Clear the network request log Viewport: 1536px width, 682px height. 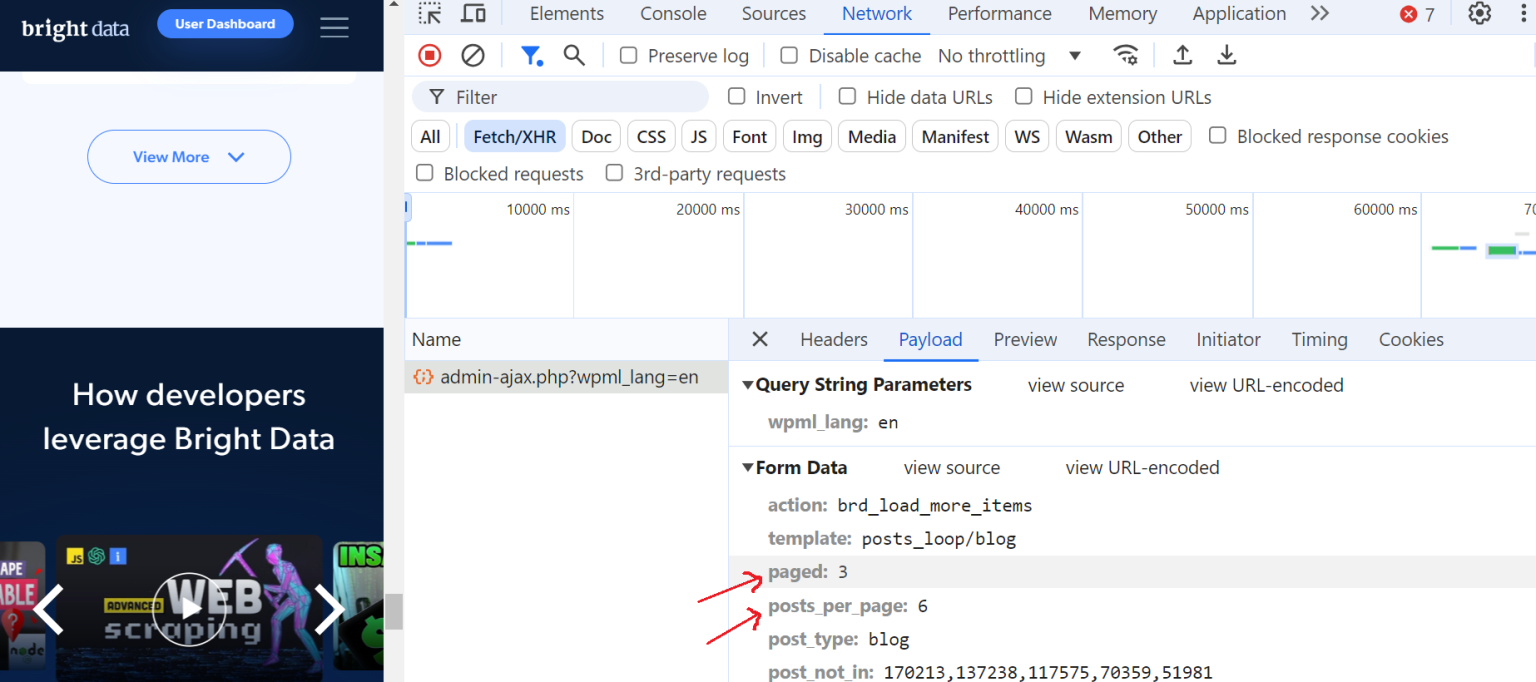pos(472,55)
